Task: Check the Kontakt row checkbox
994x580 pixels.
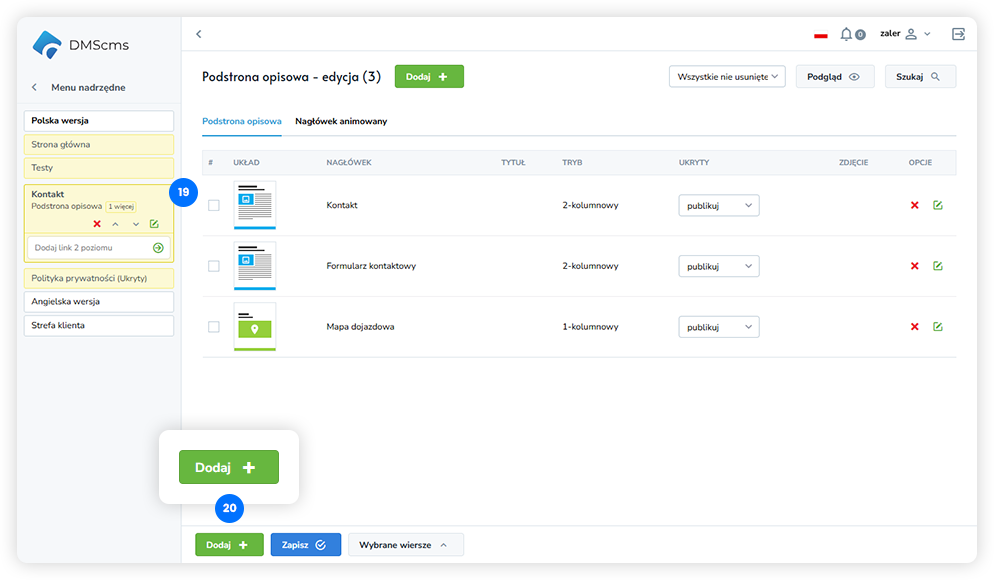Action: point(213,205)
